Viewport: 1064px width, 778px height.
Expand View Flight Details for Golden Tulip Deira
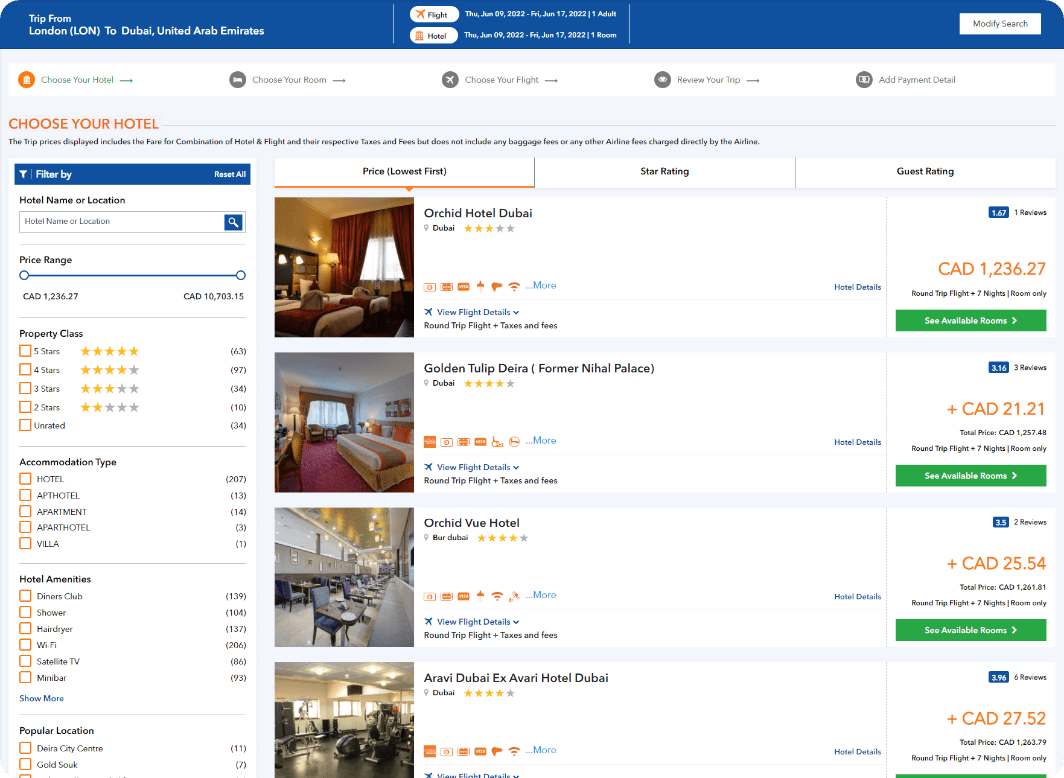(x=478, y=467)
